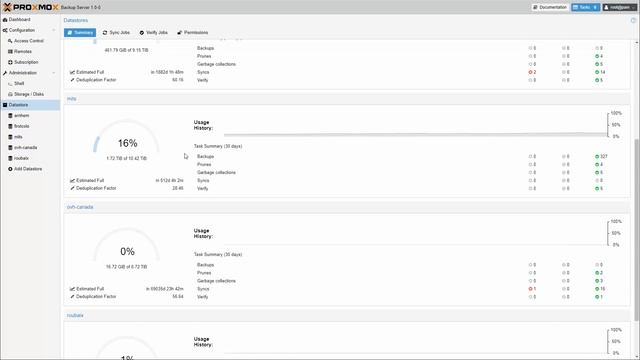640x360 pixels.
Task: Open the Documentation button
Action: 550,7
